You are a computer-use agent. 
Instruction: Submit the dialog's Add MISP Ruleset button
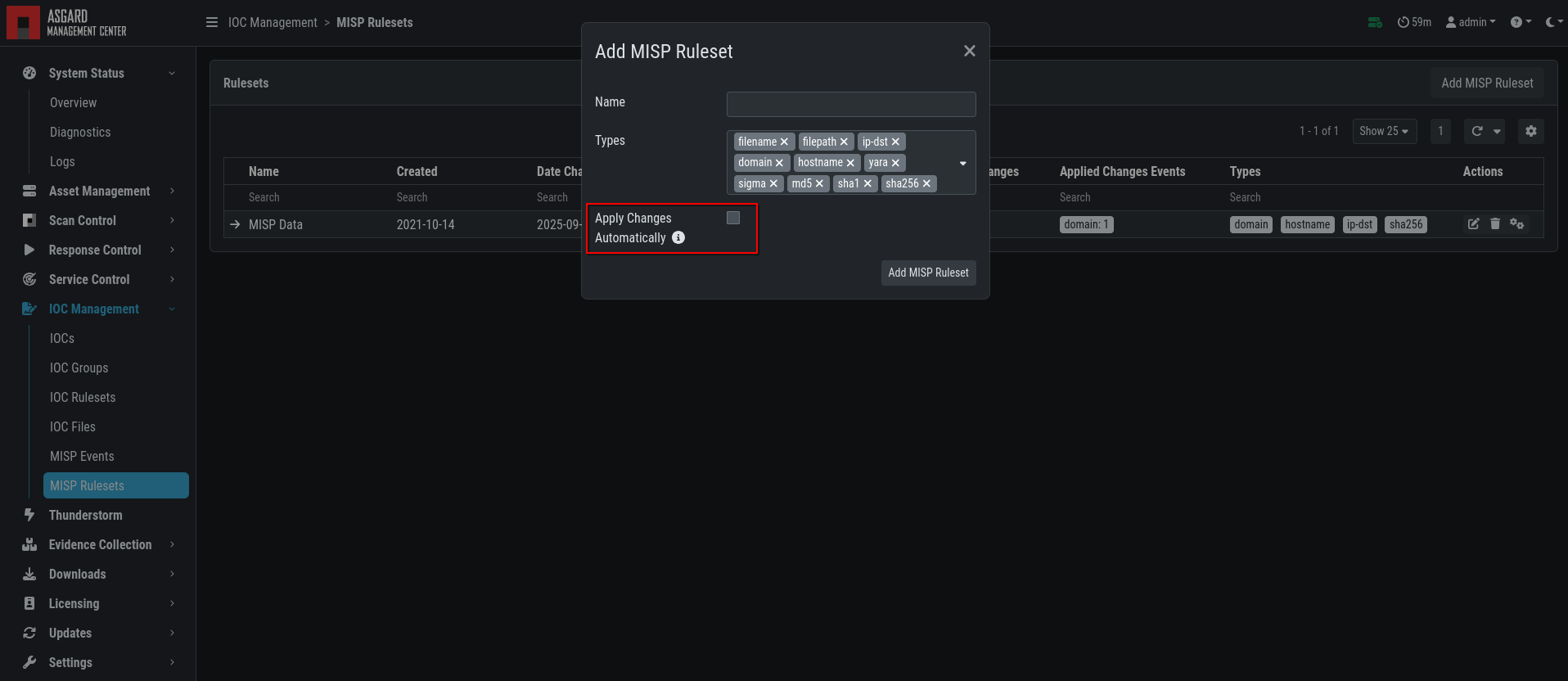click(x=928, y=273)
